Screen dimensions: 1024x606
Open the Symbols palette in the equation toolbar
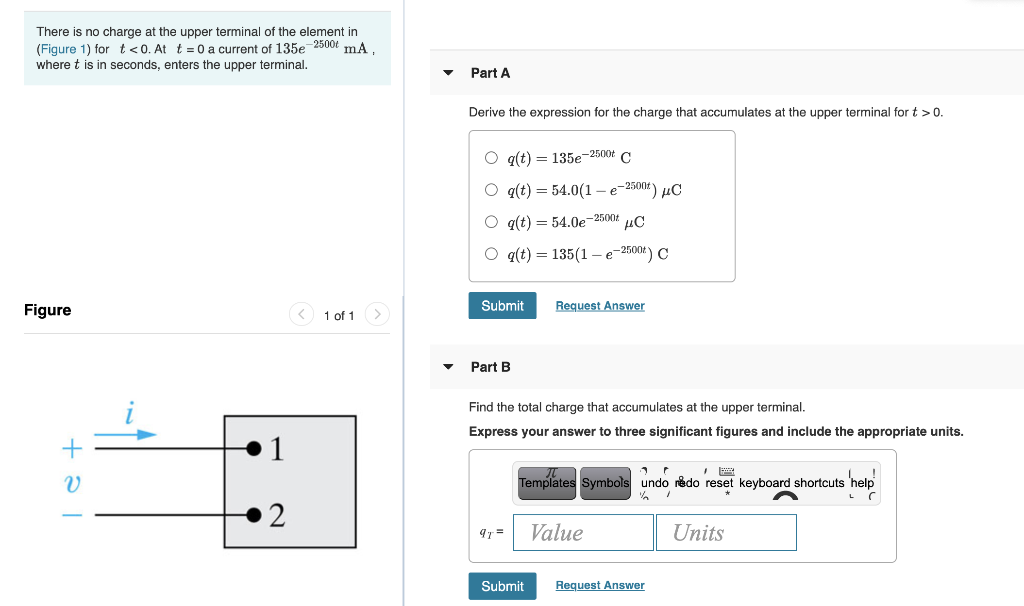(604, 481)
